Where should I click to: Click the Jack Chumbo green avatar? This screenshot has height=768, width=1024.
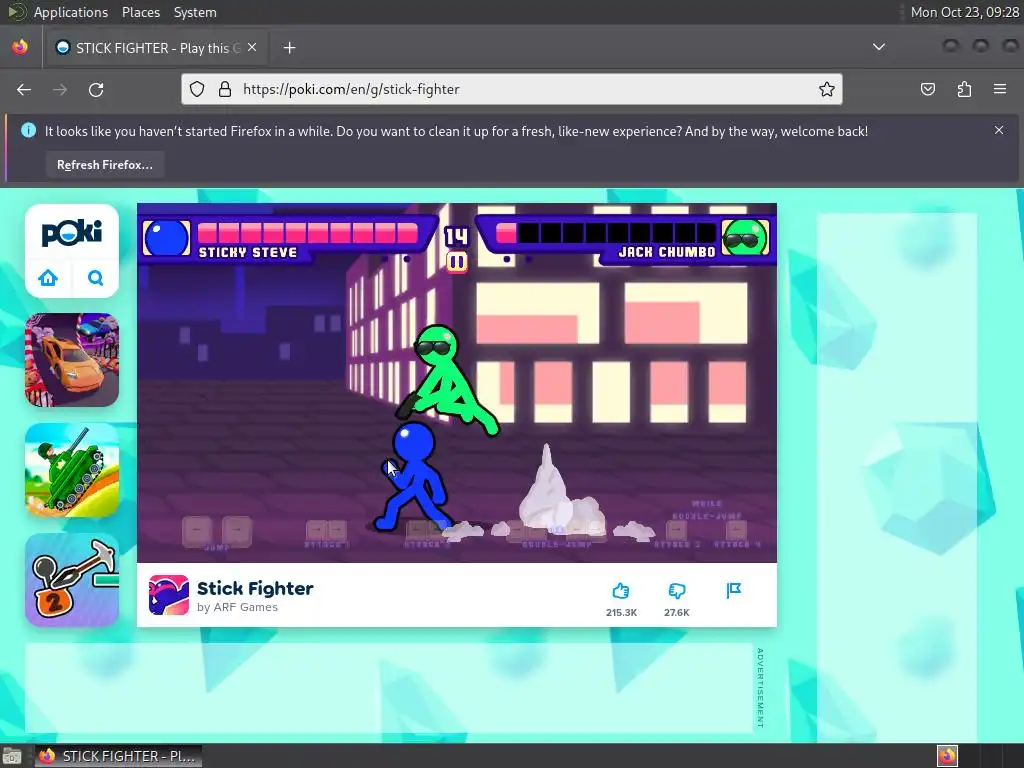click(x=744, y=237)
